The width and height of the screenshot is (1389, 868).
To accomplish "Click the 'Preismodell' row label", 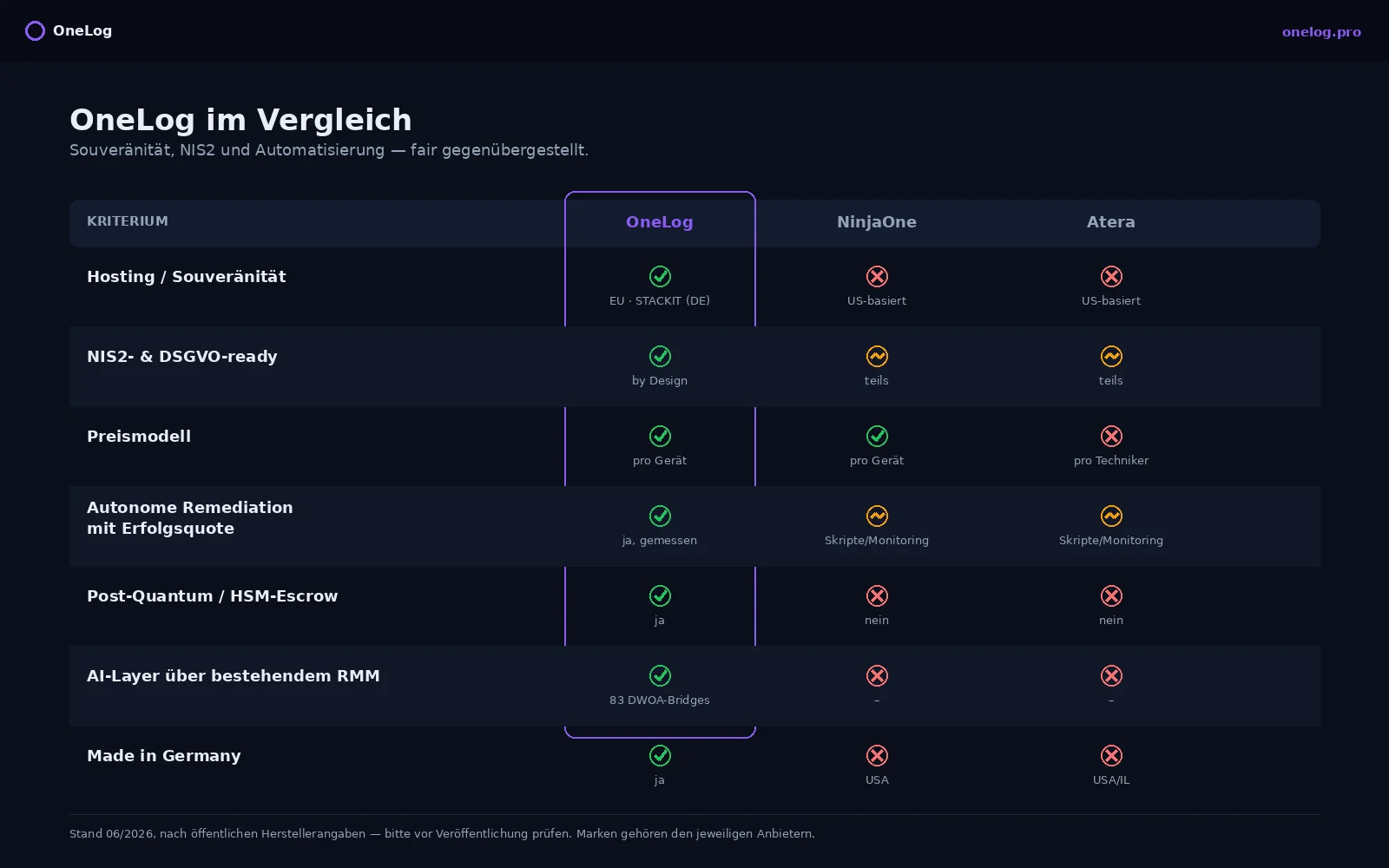I will coord(139,437).
